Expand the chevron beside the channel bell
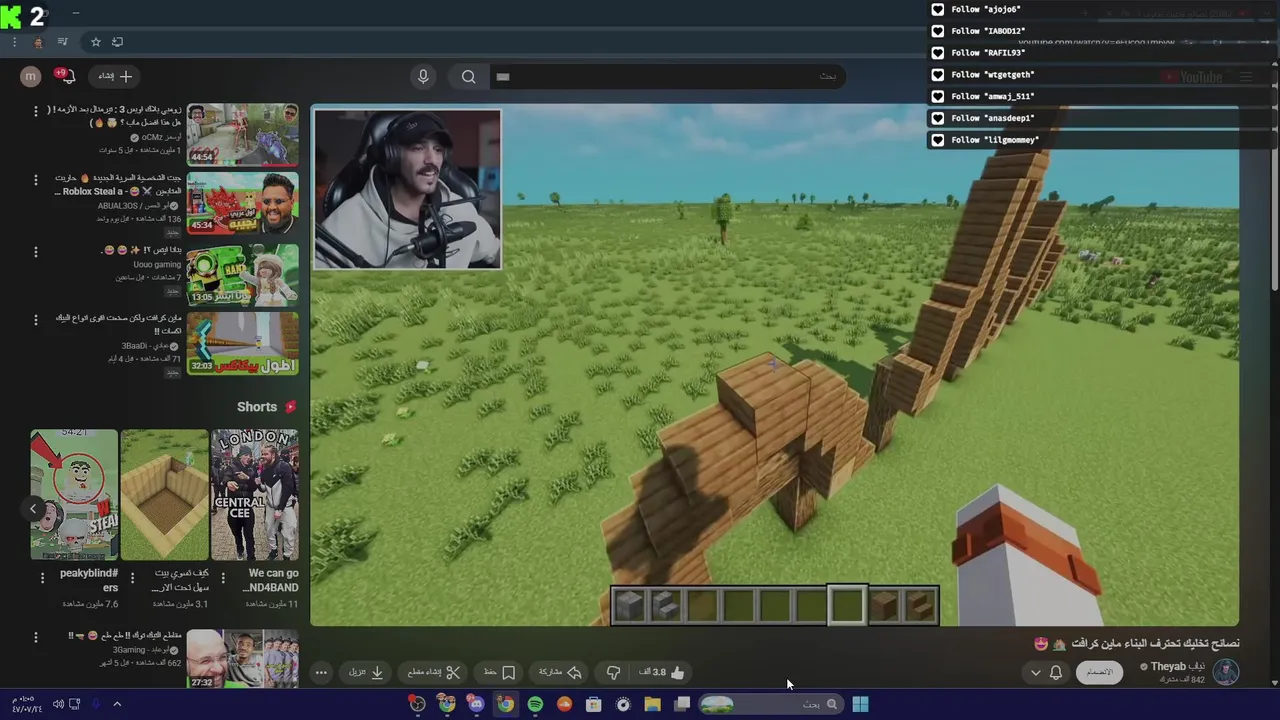 (x=1035, y=673)
